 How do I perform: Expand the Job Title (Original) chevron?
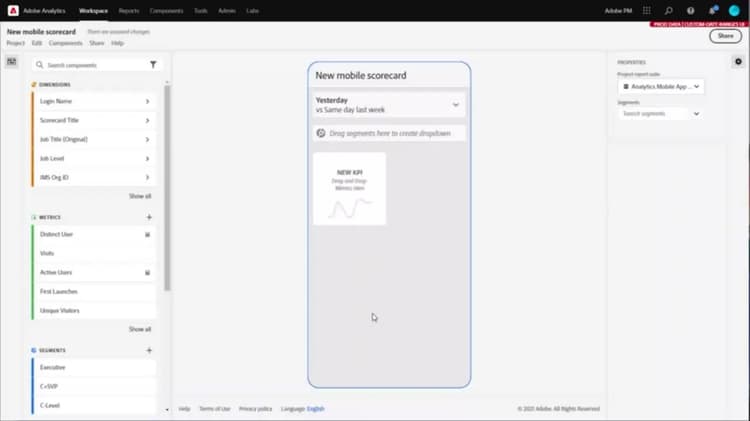147,140
